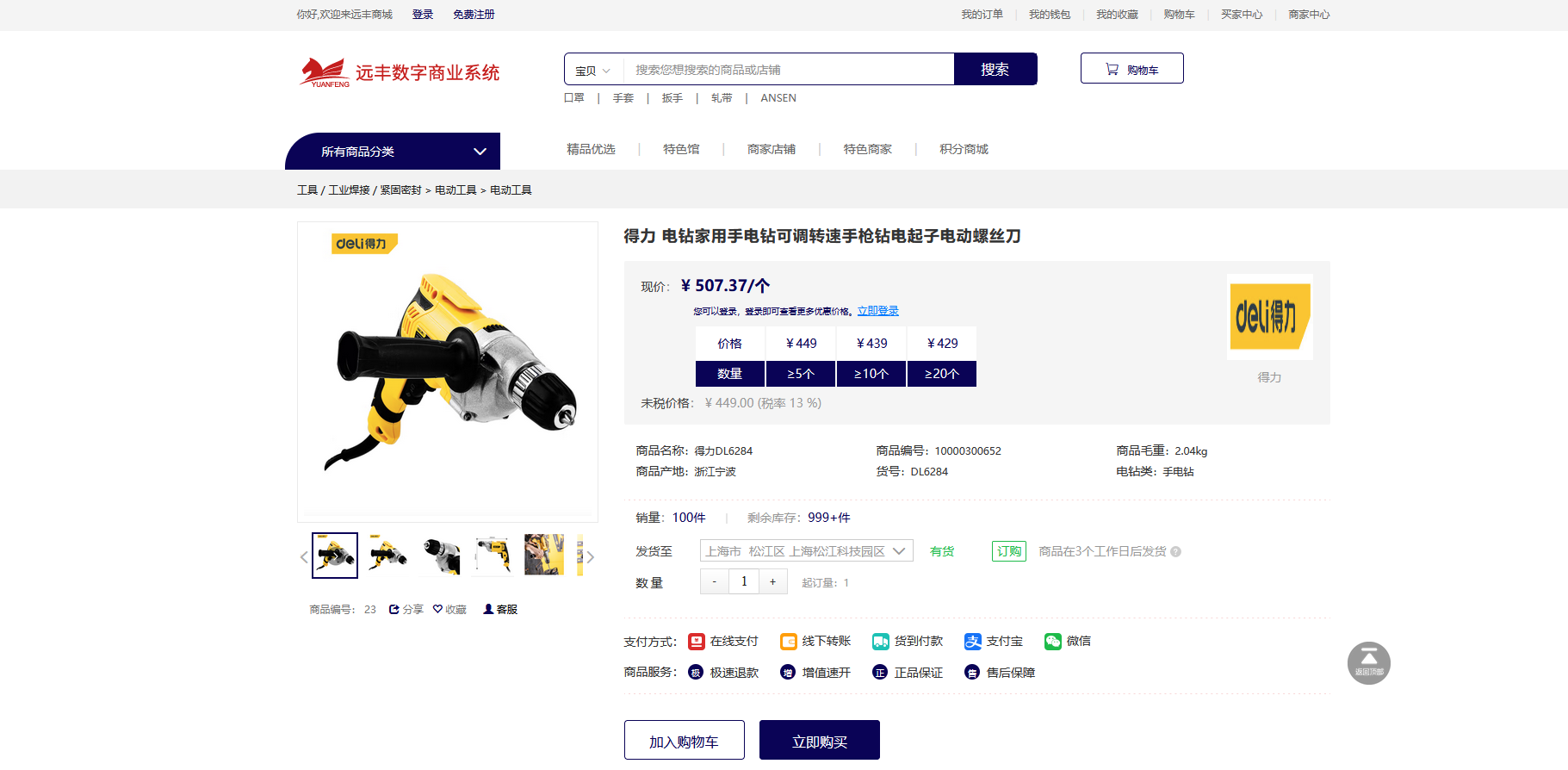Click the deli 得力 brand logo
The width and height of the screenshot is (1568, 770).
click(x=1269, y=317)
